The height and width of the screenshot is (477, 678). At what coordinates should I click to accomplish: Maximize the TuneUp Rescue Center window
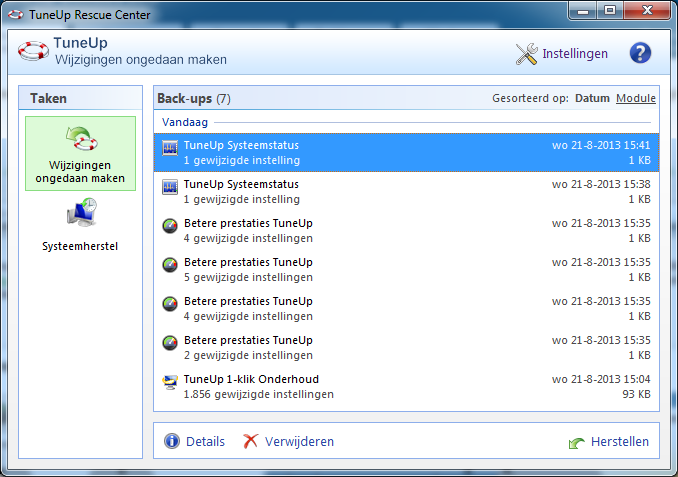(x=610, y=10)
